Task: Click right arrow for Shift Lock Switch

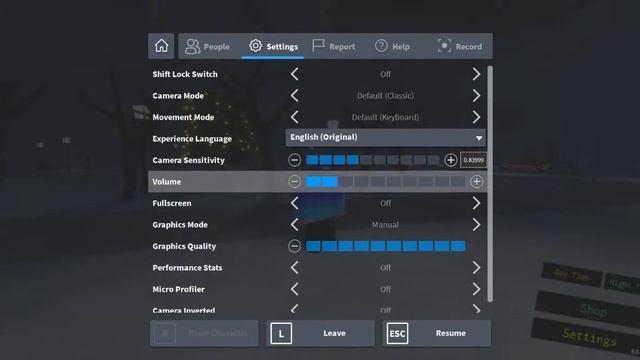Action: 476,74
